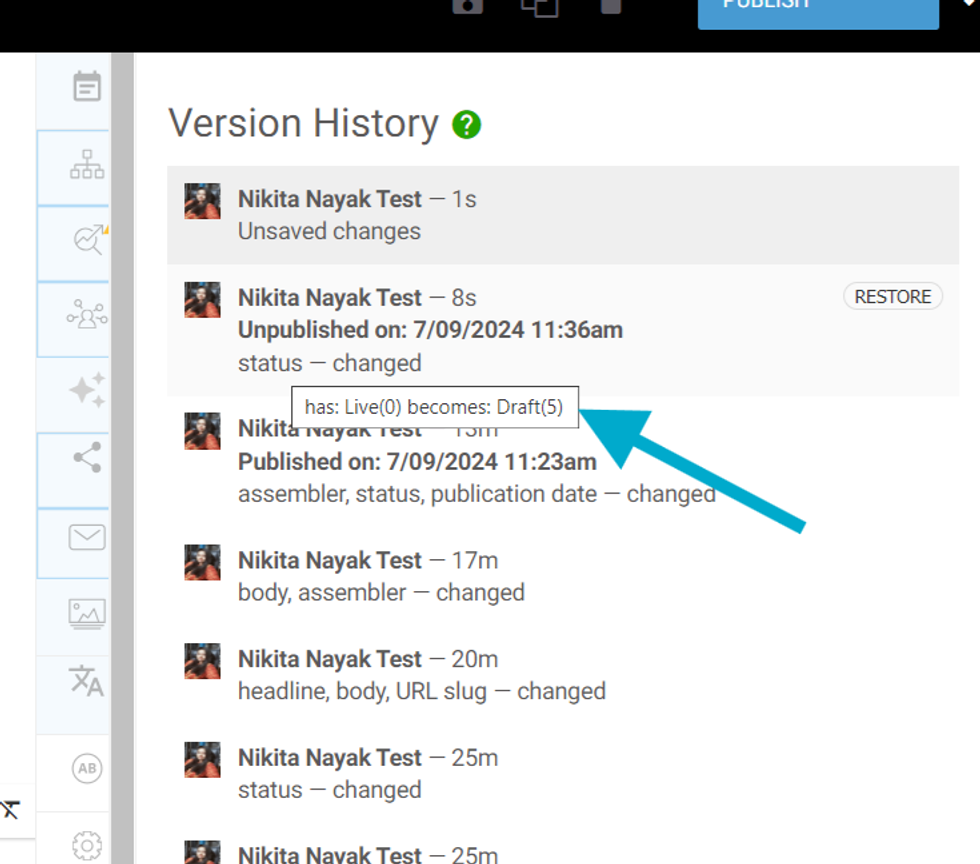
Task: Open the site hierarchy icon in sidebar
Action: click(87, 165)
